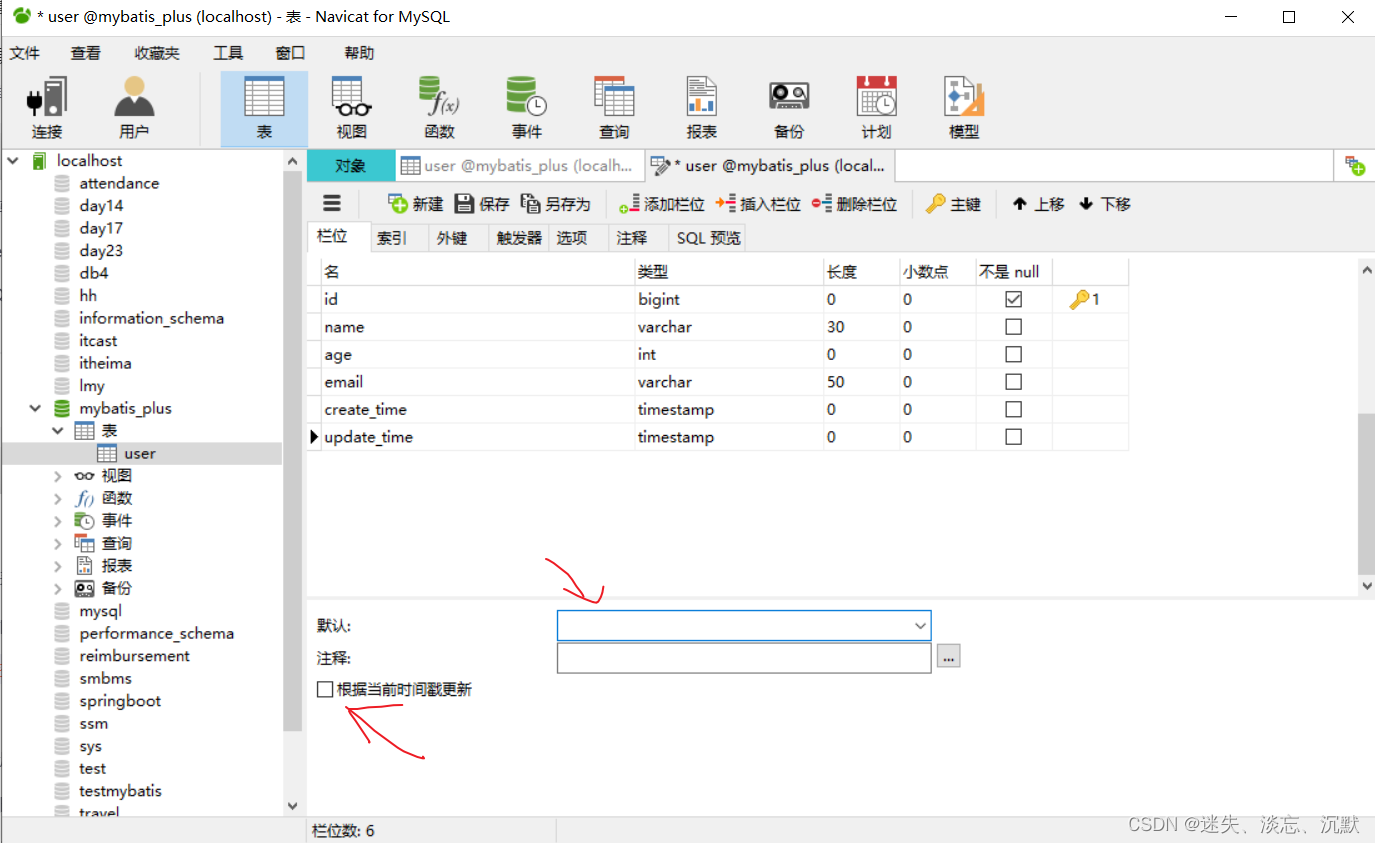Viewport: 1375px width, 843px height.
Task: Open the 工具 menu
Action: tap(228, 53)
